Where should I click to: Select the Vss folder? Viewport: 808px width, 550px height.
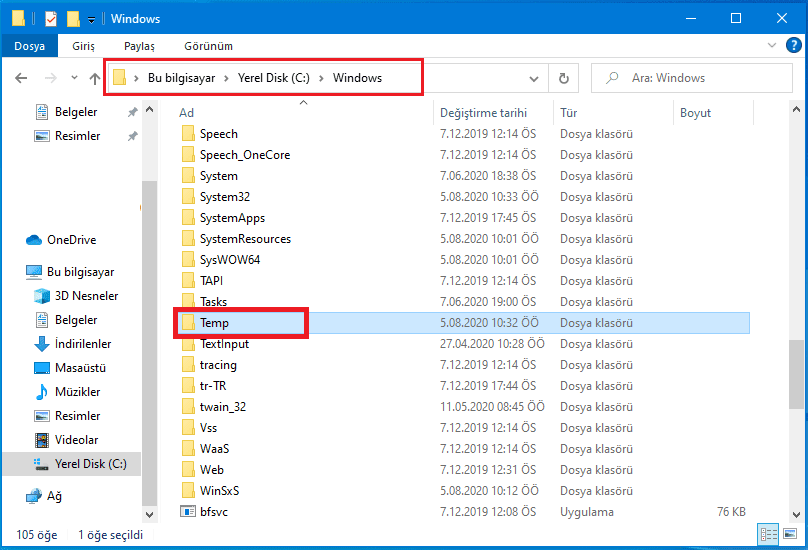[208, 428]
